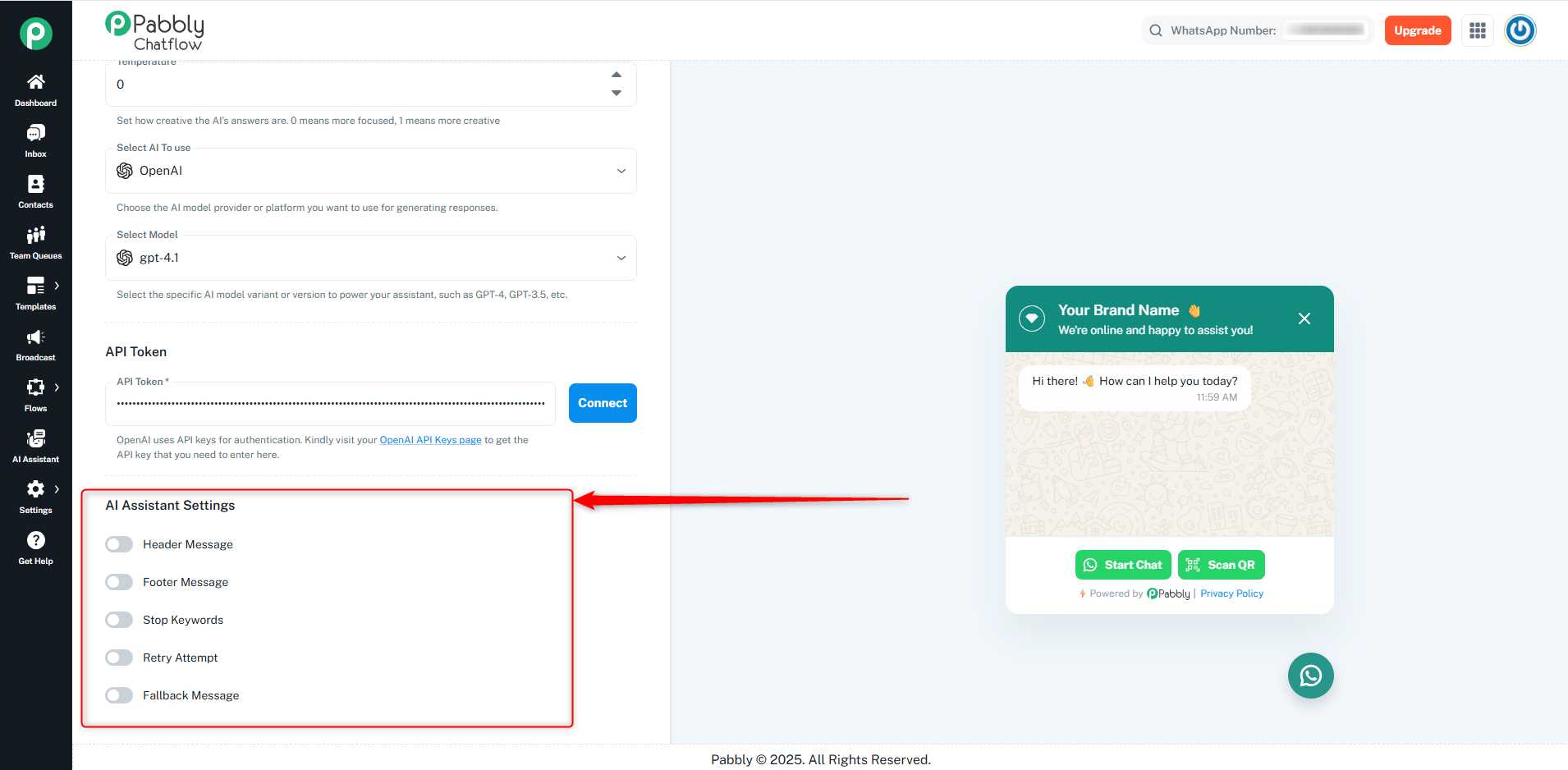Click the WhatsApp Number search field
Screen dimensions: 1568x770
pos(1258,30)
